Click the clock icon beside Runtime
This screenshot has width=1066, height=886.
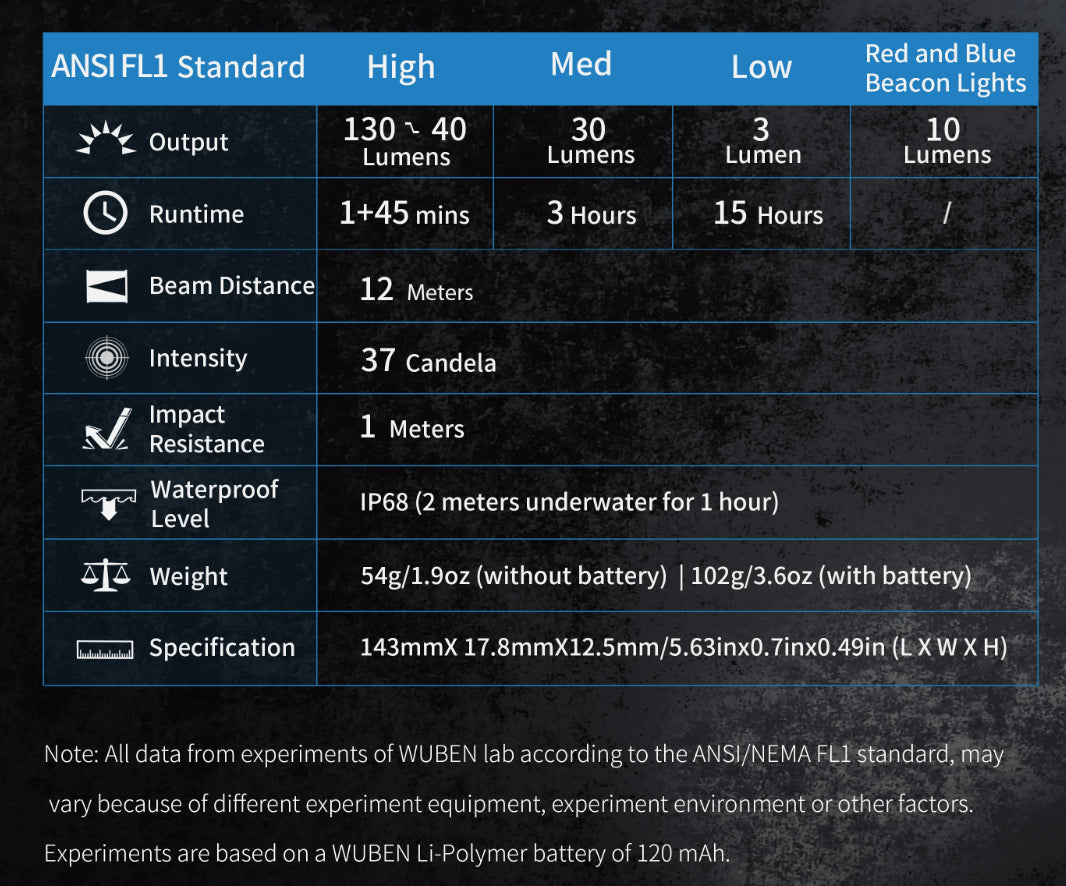click(x=105, y=214)
